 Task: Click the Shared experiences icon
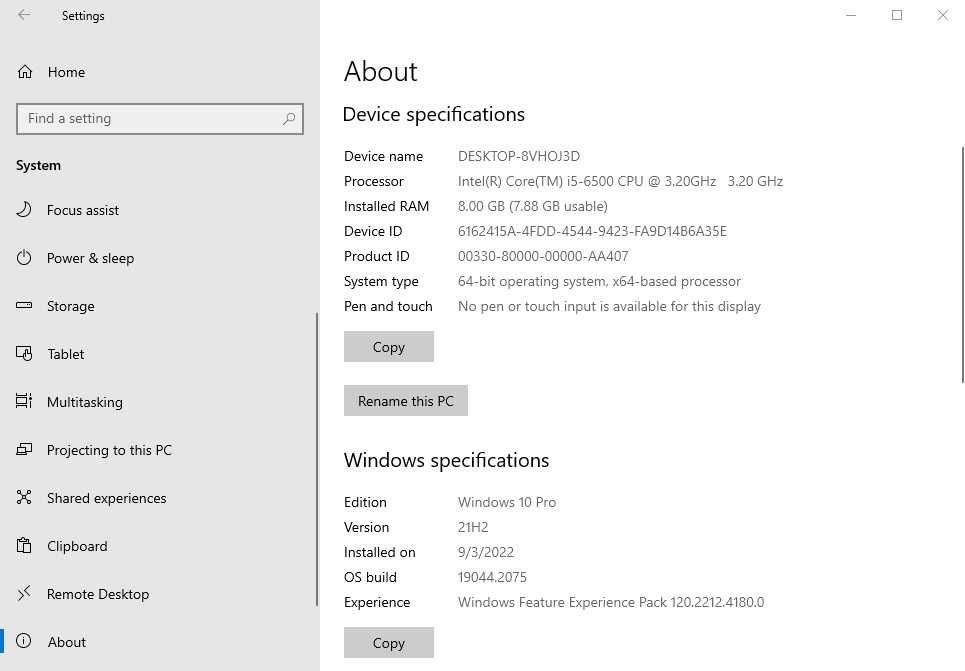[x=24, y=497]
